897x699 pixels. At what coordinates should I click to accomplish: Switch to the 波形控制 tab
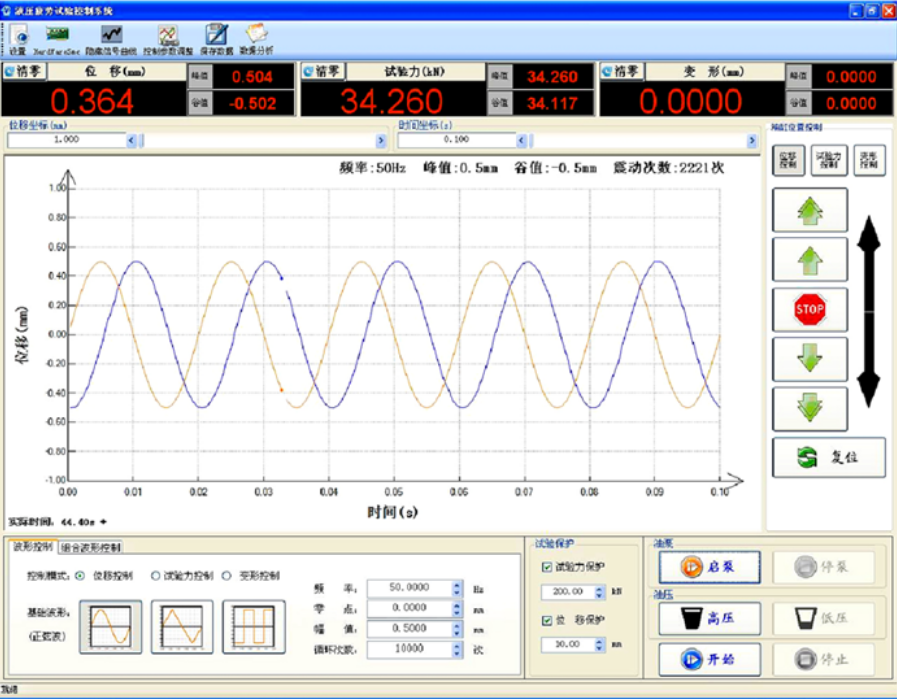[x=32, y=547]
